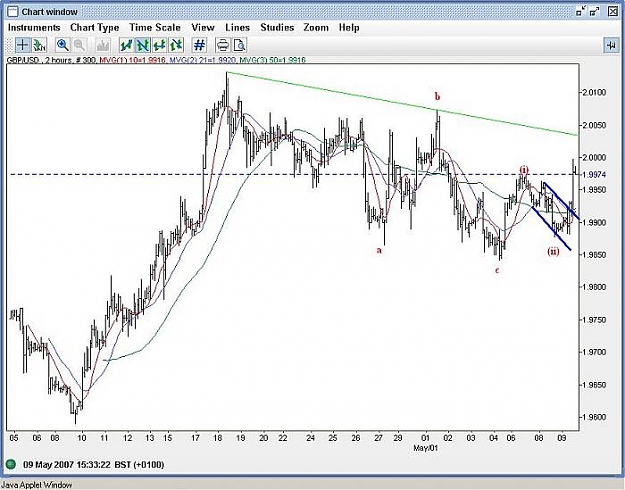Open the Lines menu

click(238, 28)
